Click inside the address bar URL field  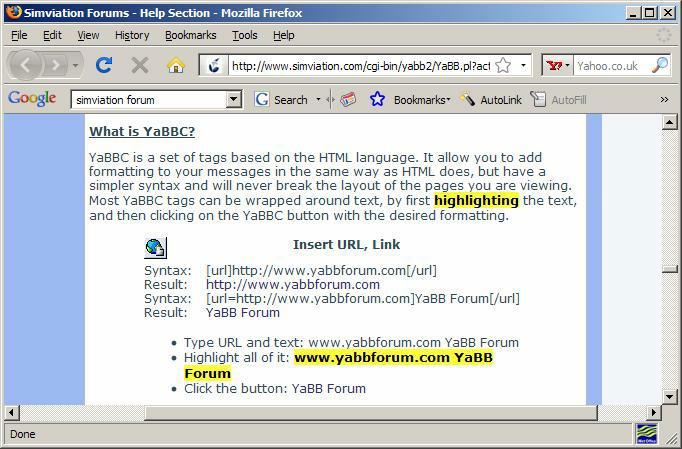[360, 66]
